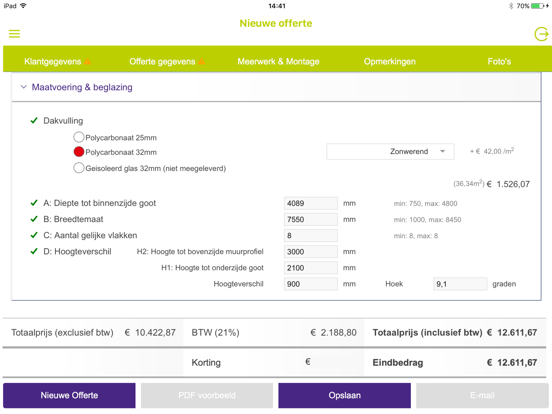
Task: Edit the Aantal gelijke vlakken field
Action: tap(311, 236)
